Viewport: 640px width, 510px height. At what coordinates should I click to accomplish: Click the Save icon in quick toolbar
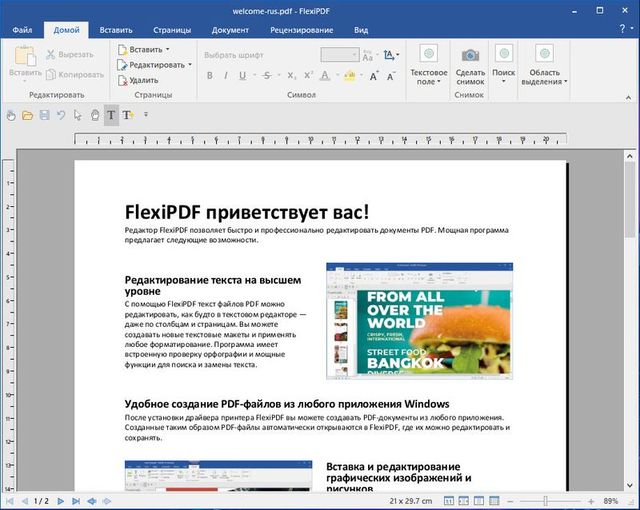(x=44, y=115)
